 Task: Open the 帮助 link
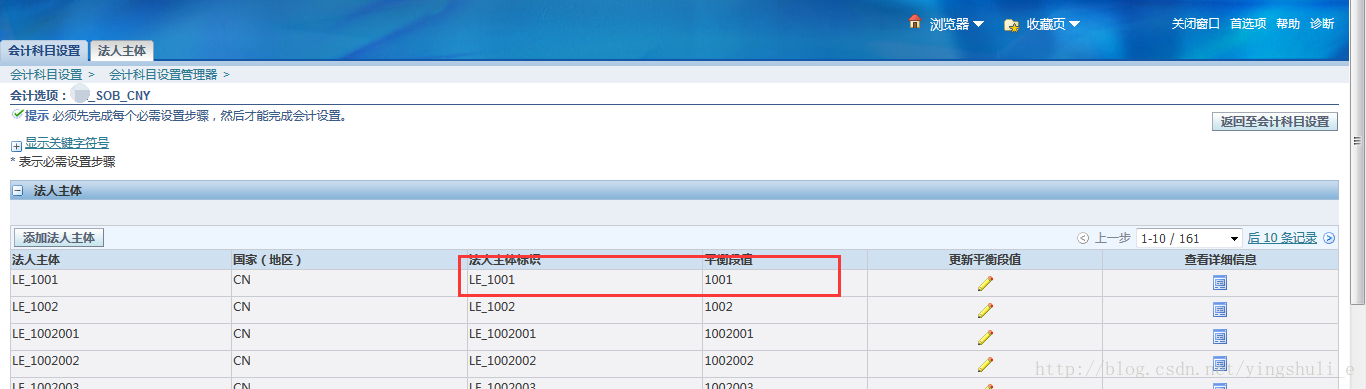click(x=1288, y=24)
